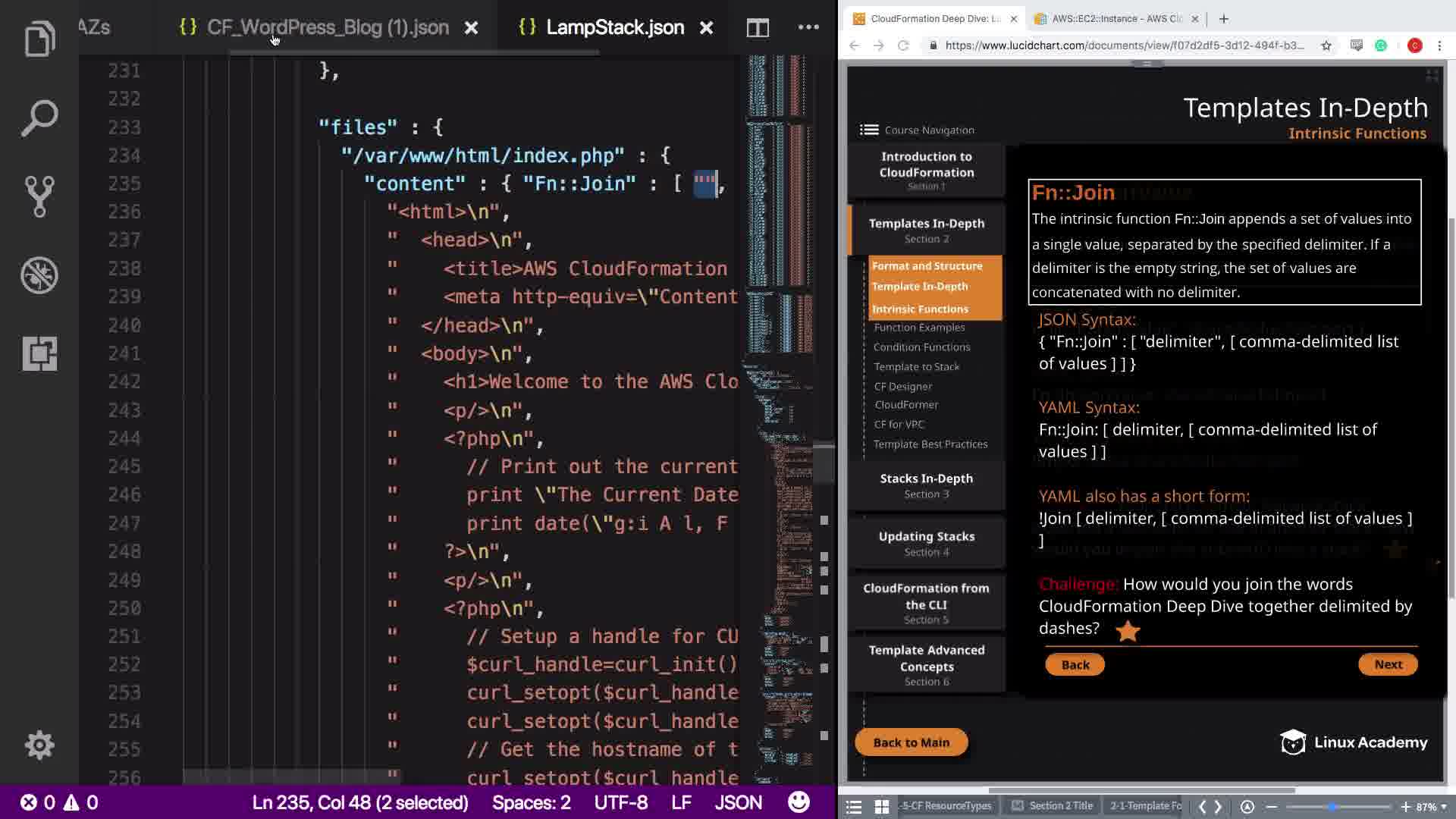Image resolution: width=1456 pixels, height=819 pixels.
Task: Open the 87% zoom level dropdown
Action: coord(1431,807)
